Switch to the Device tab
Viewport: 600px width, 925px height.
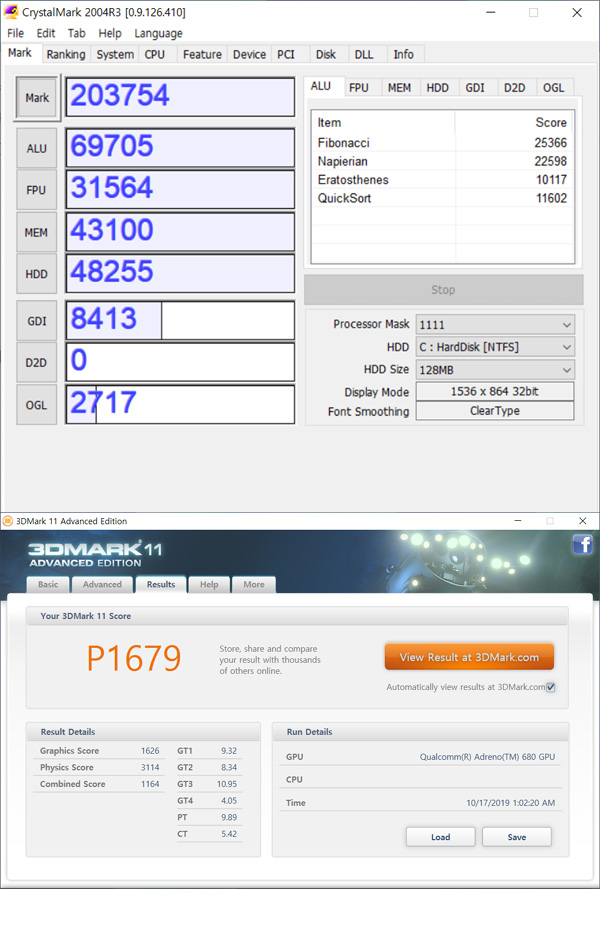249,54
